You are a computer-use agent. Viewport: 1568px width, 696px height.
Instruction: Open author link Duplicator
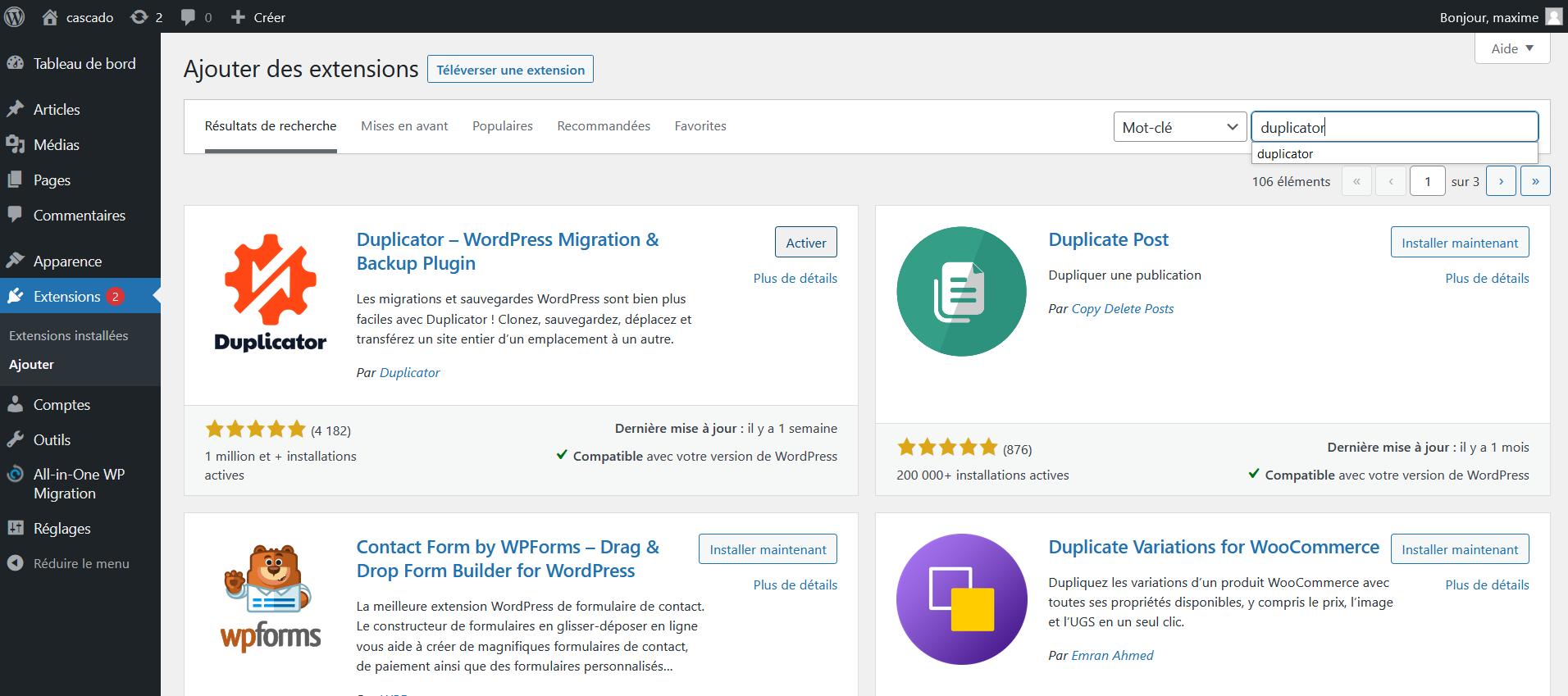point(409,372)
